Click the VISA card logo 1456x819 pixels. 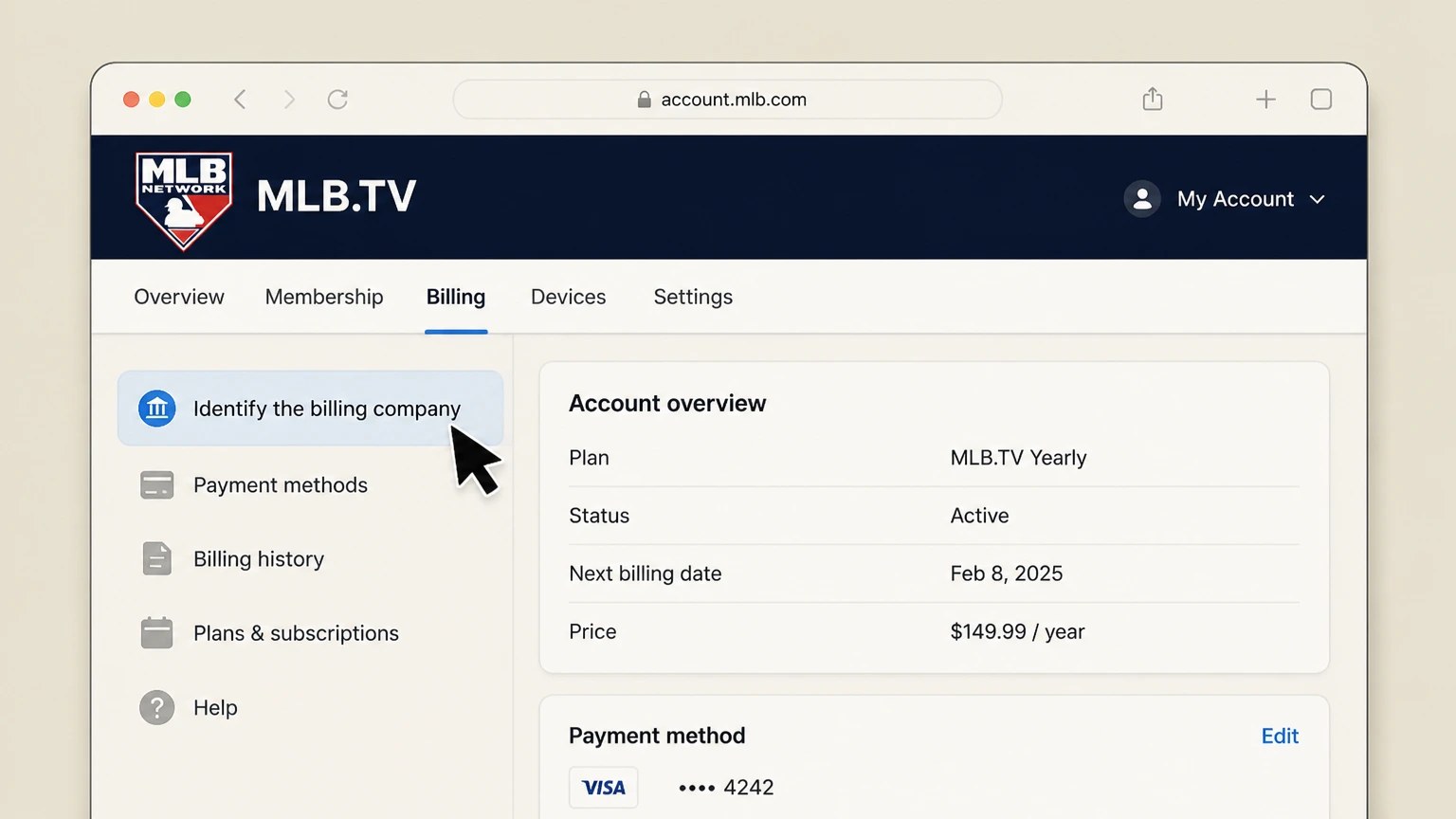(x=604, y=788)
